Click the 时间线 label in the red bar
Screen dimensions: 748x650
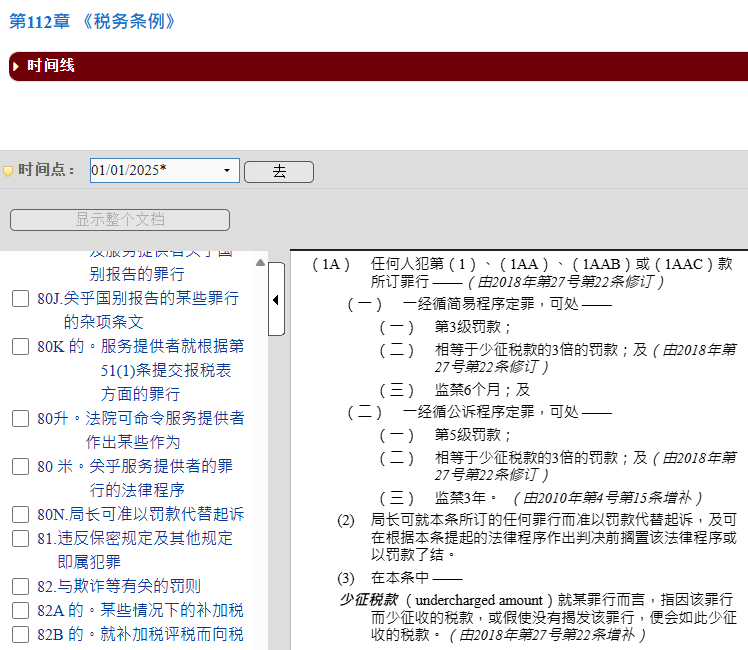point(51,66)
